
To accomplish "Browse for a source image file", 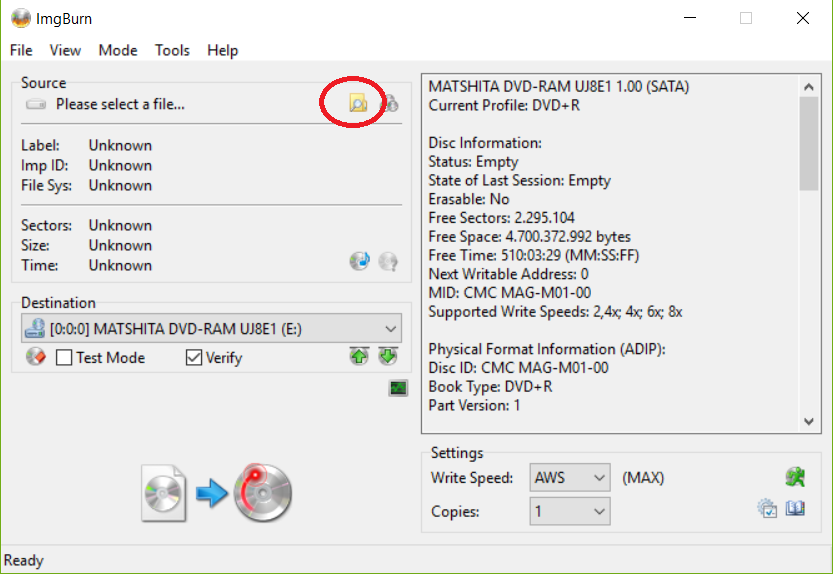I will [x=358, y=103].
